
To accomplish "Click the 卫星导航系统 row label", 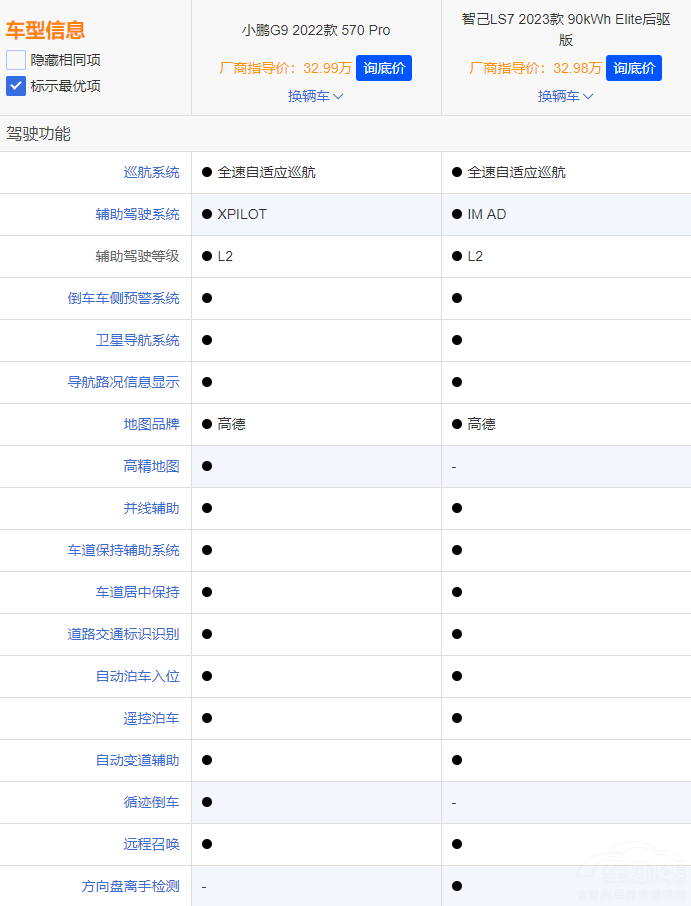I will point(137,340).
